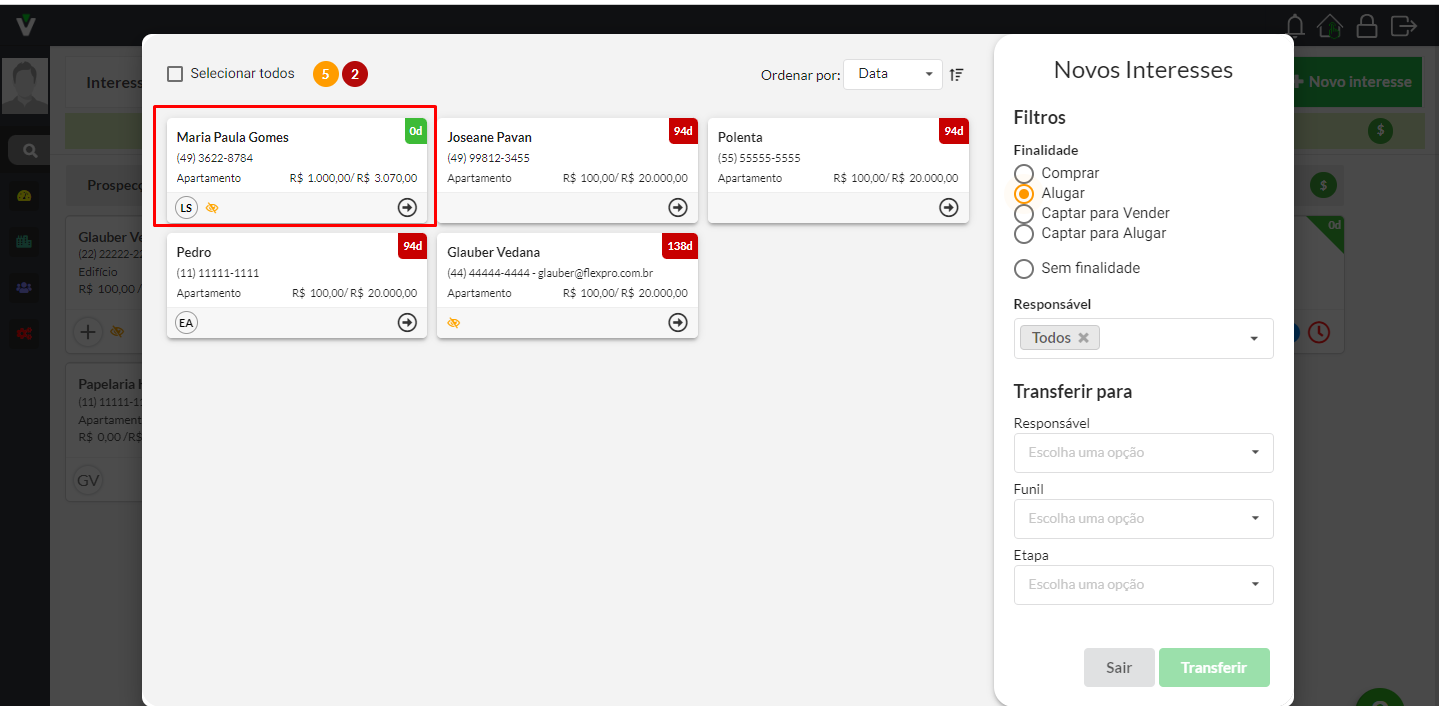Open Joseane Pavan arrow icon

678,207
